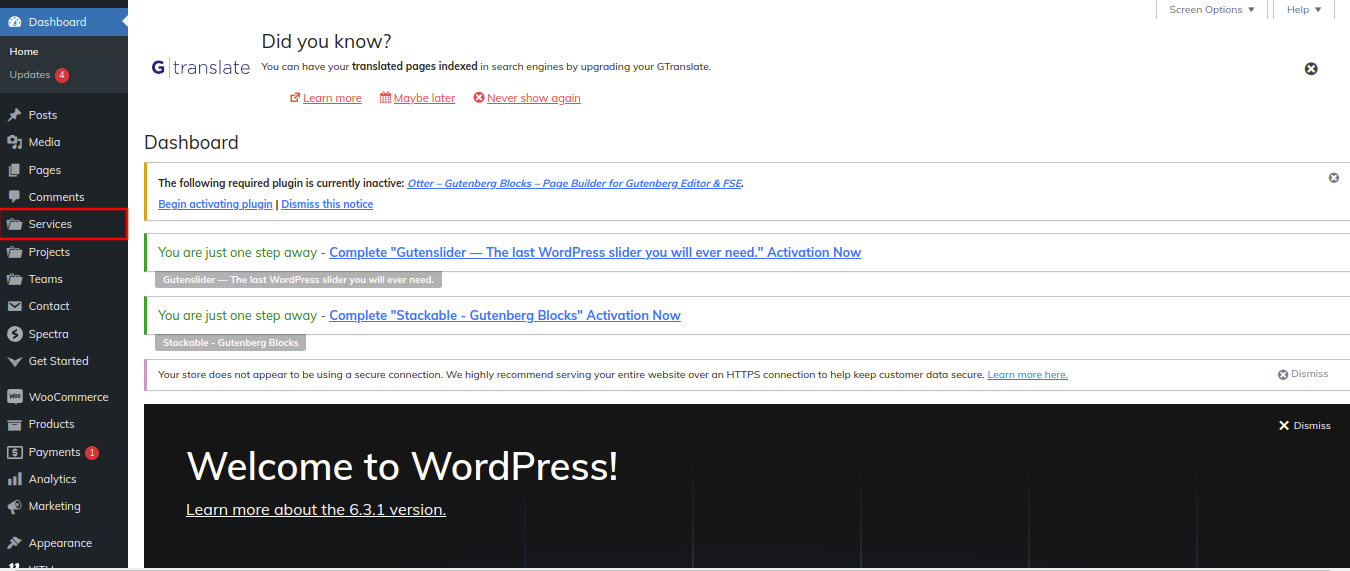1350x571 pixels.
Task: Dismiss the inactive plugin notice via X icon
Action: coord(1333,177)
